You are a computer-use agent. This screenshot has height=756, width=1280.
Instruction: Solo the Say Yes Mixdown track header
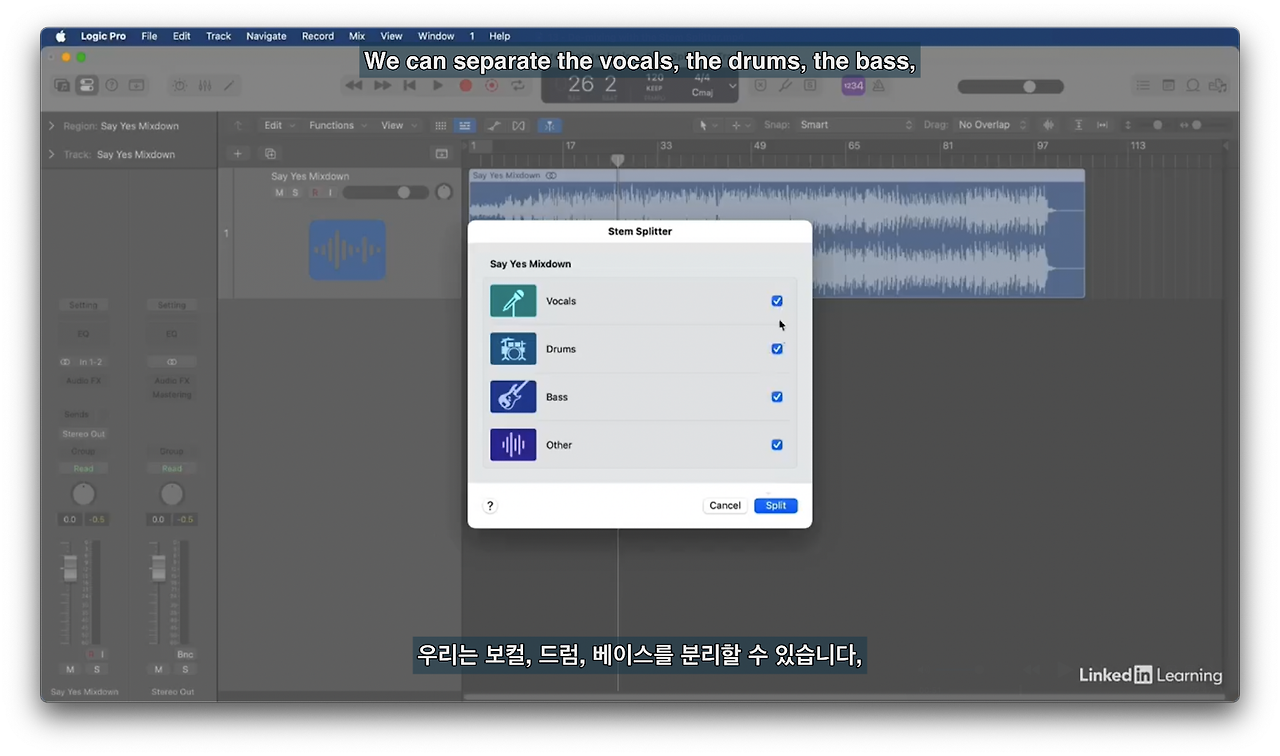click(x=295, y=193)
